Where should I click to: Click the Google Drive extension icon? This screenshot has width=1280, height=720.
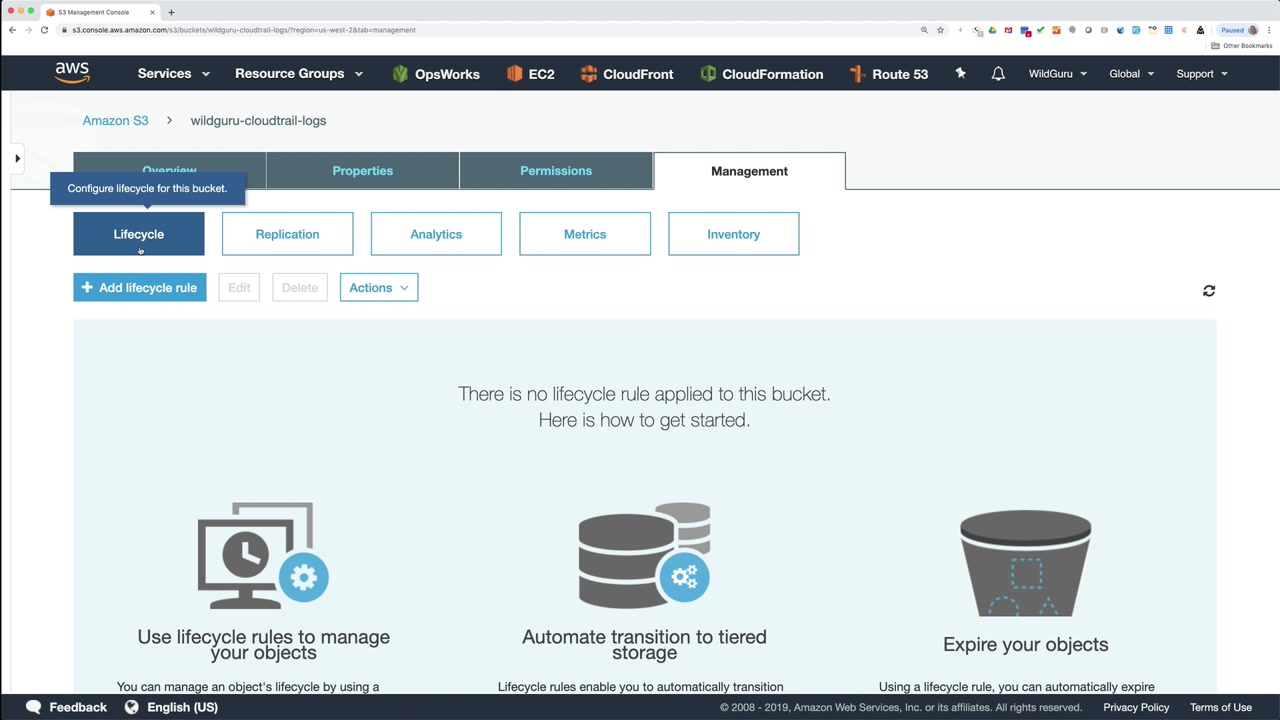(x=992, y=30)
